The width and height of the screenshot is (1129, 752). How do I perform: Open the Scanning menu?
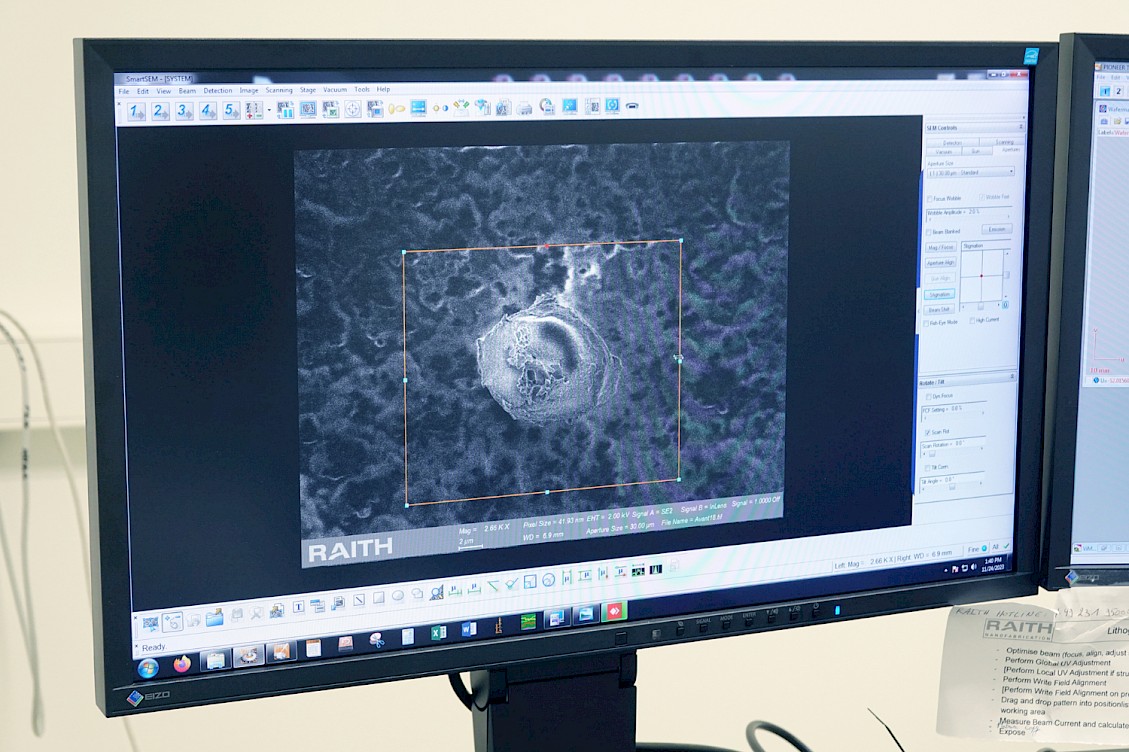277,89
